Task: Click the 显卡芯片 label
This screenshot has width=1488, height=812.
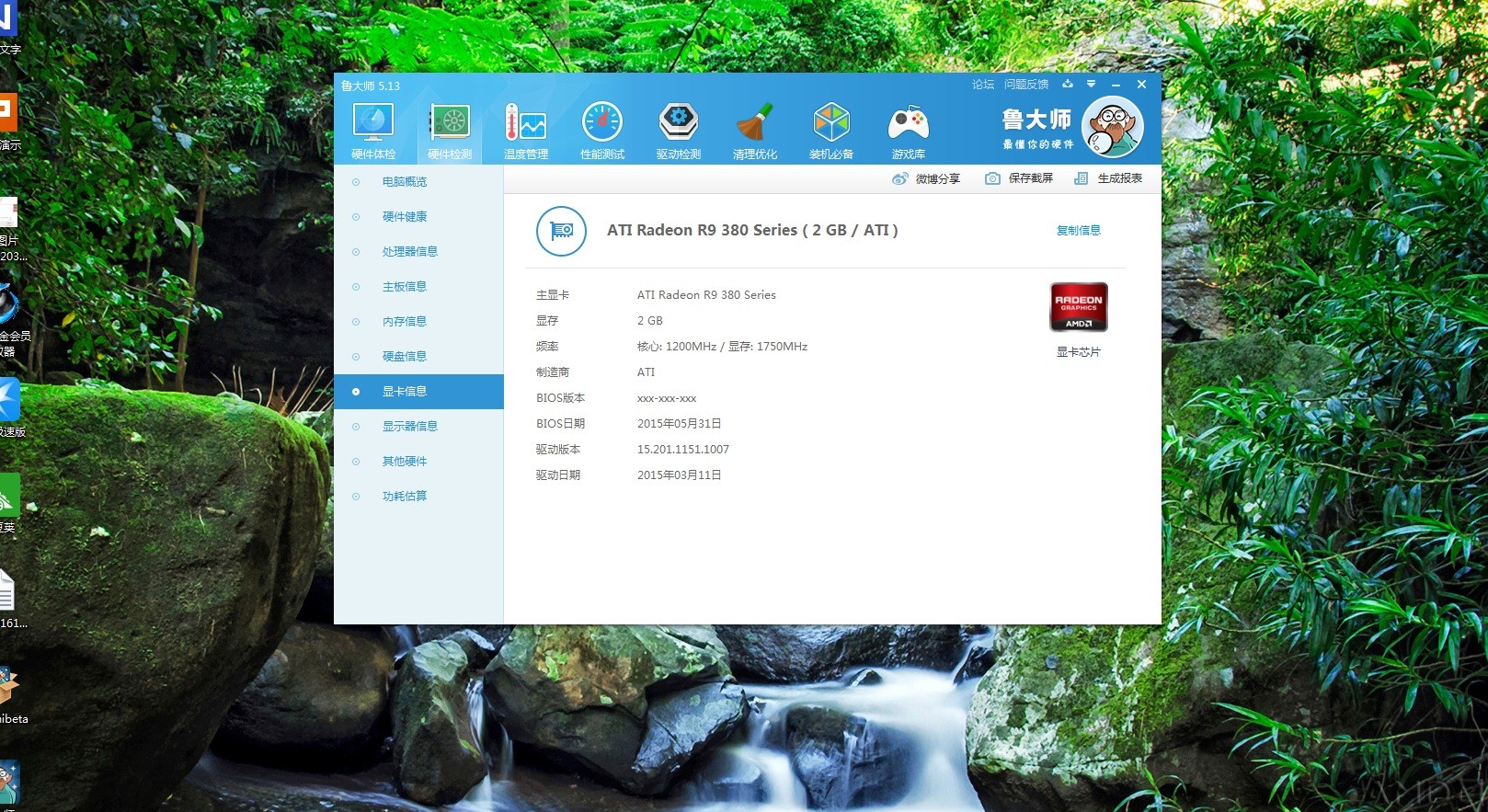Action: tap(1079, 352)
